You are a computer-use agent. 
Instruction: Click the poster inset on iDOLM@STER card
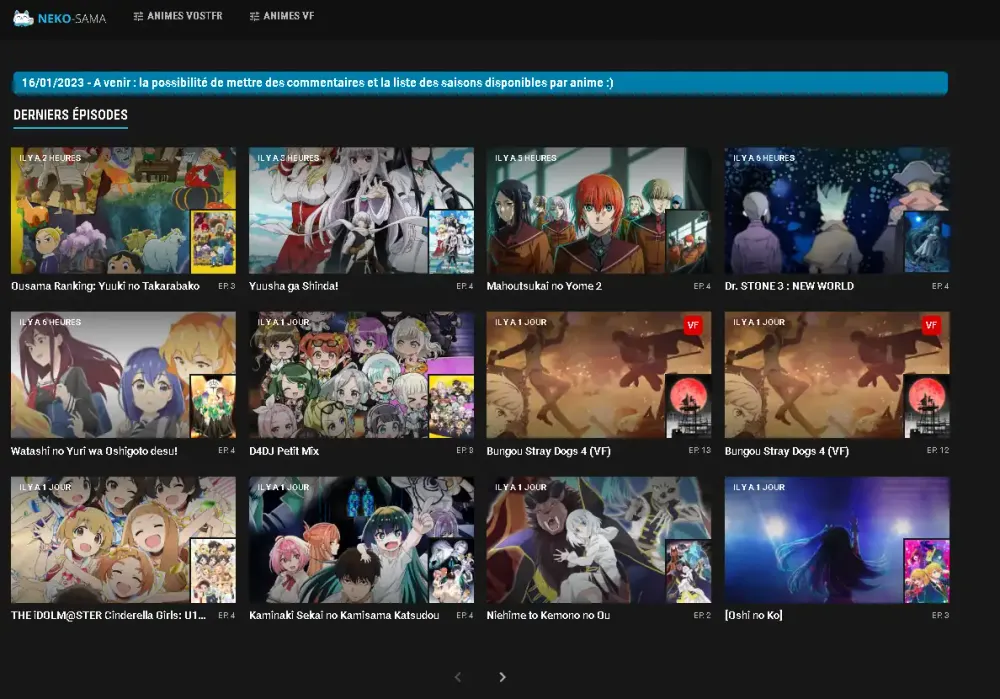[213, 571]
